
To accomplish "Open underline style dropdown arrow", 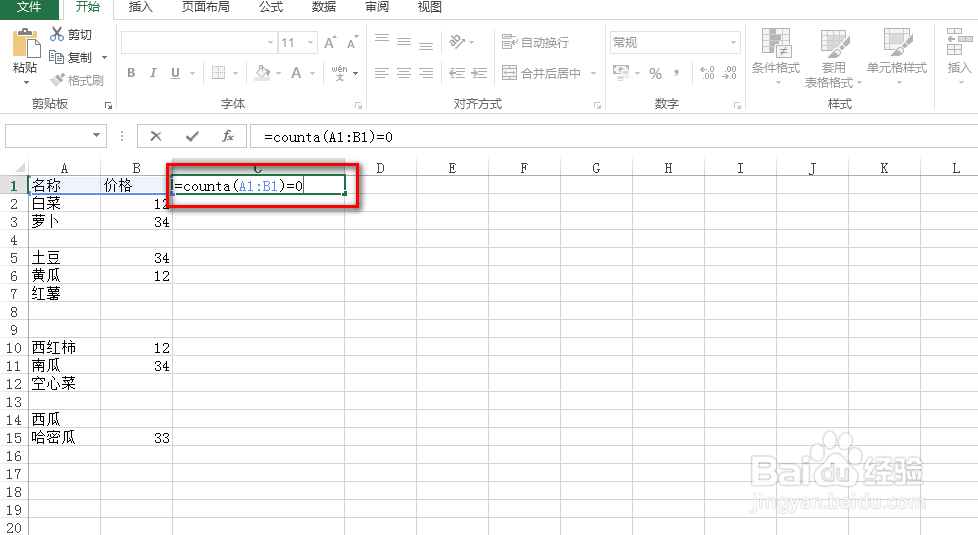I will (x=192, y=73).
